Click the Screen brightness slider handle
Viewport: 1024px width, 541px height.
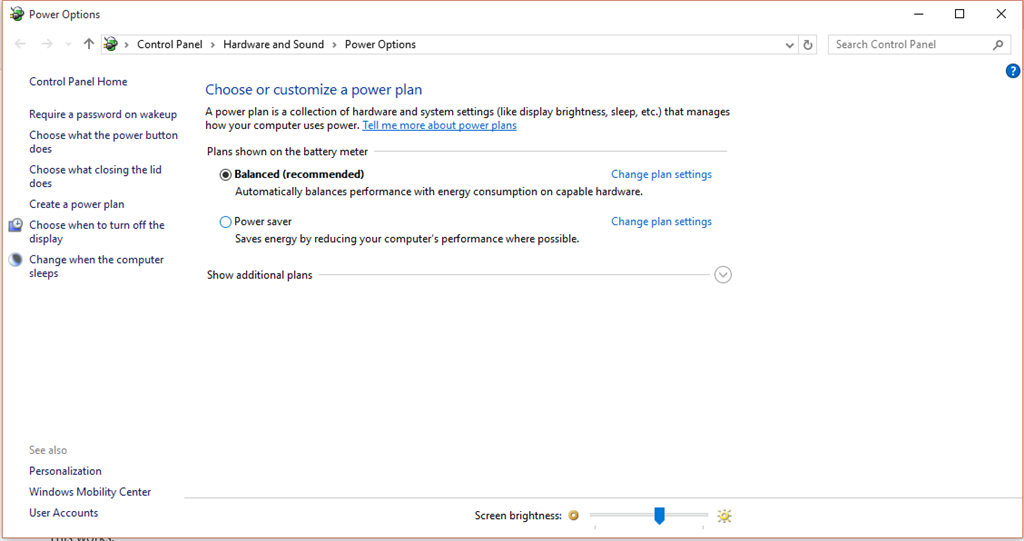pos(660,516)
